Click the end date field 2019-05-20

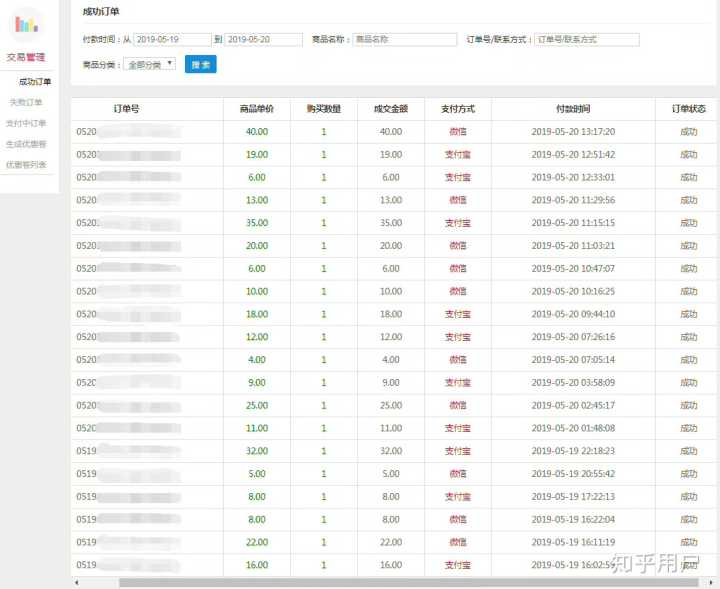pos(263,39)
